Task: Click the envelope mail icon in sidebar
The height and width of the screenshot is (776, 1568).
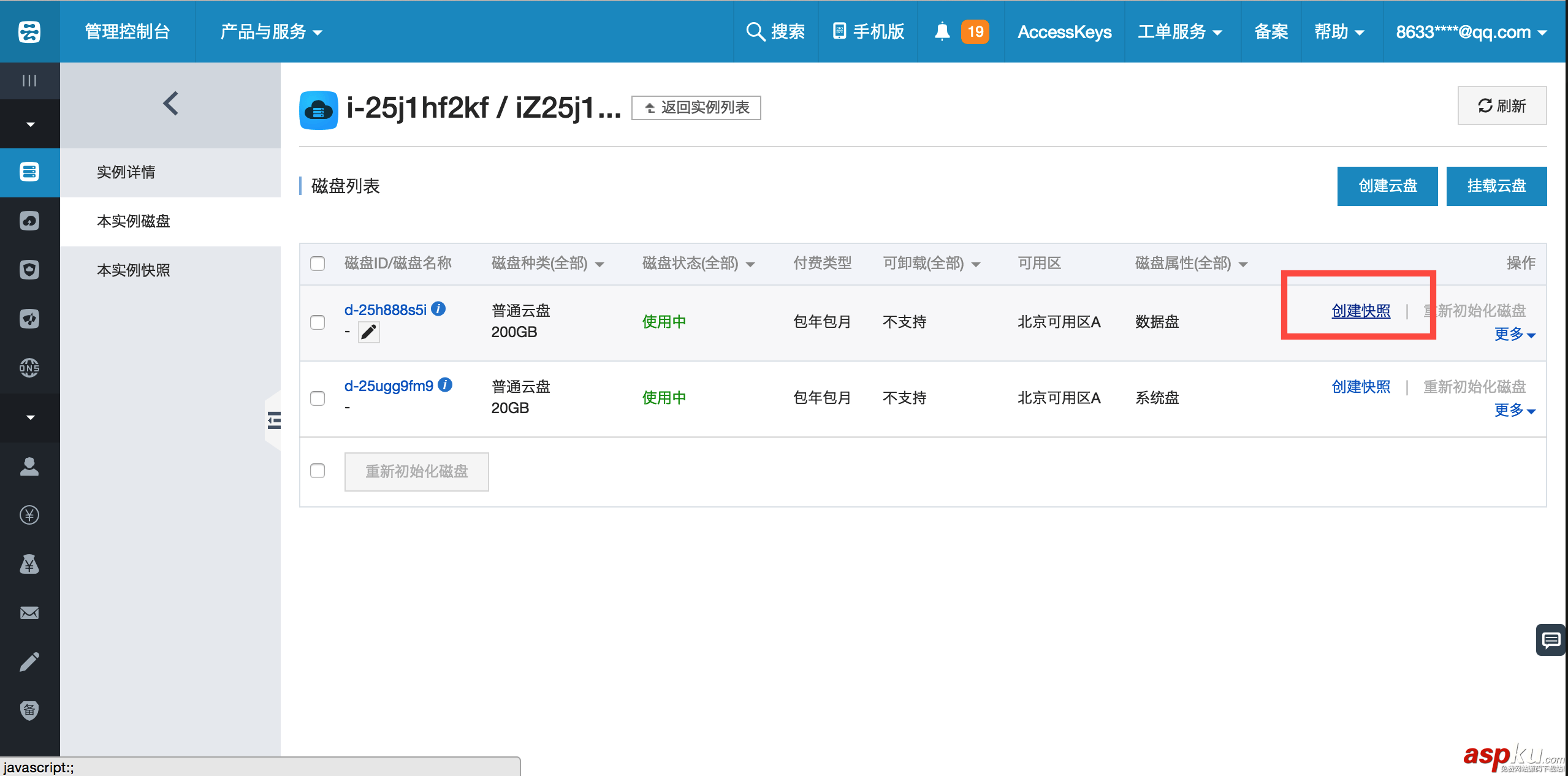Action: click(x=29, y=613)
